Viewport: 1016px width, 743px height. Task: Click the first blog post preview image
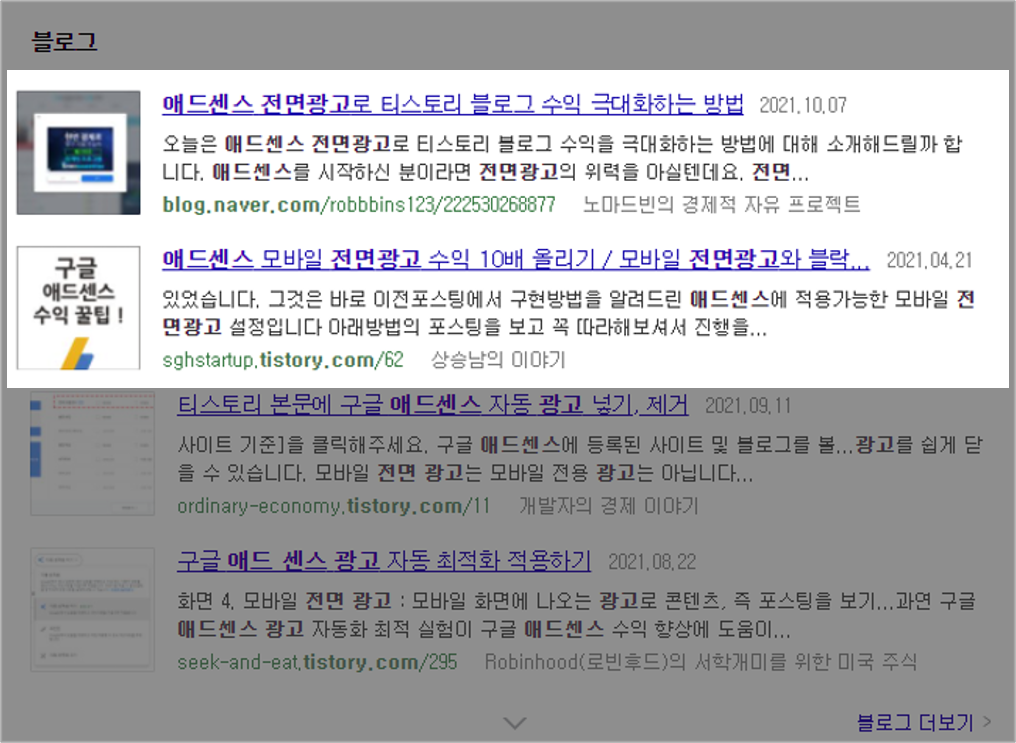pos(79,150)
